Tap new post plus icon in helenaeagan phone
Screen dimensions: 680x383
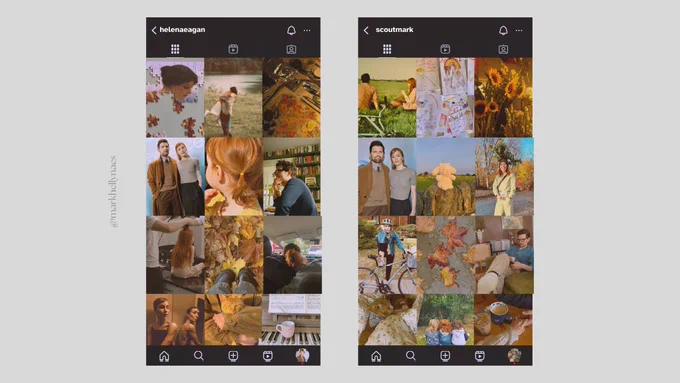233,356
